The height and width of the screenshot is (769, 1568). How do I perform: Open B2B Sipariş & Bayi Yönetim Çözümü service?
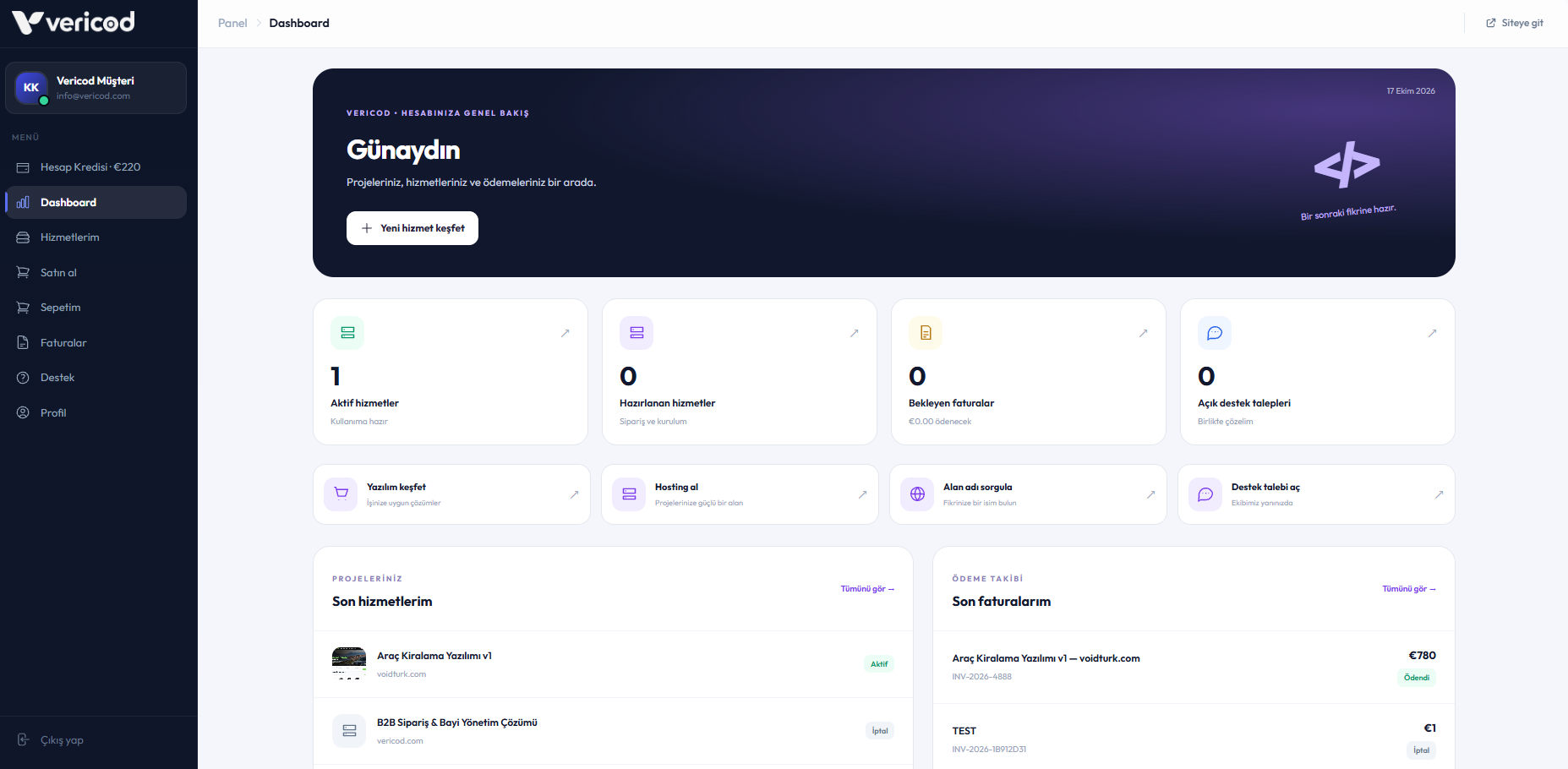coord(613,731)
